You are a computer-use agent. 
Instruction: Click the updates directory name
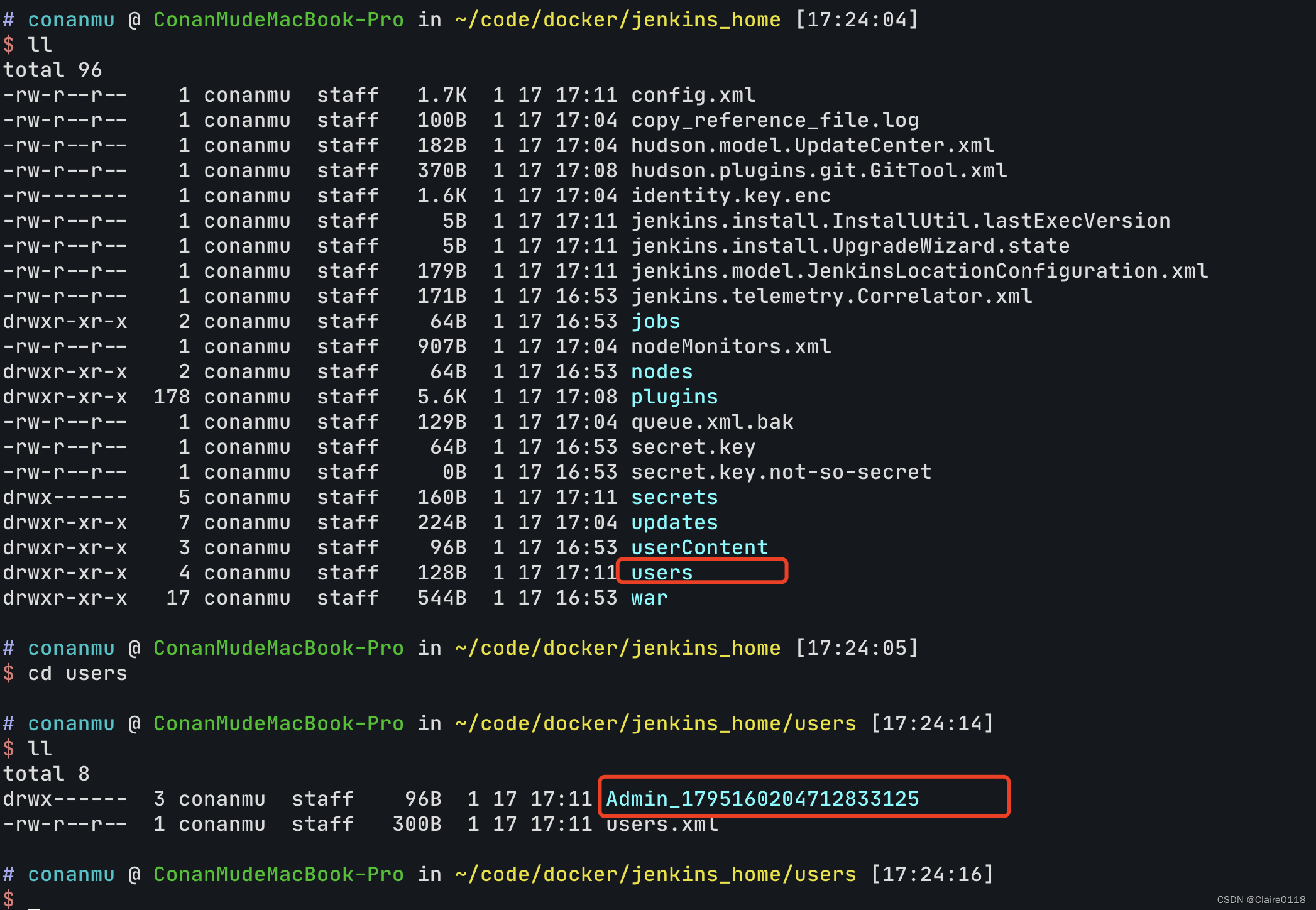point(674,523)
